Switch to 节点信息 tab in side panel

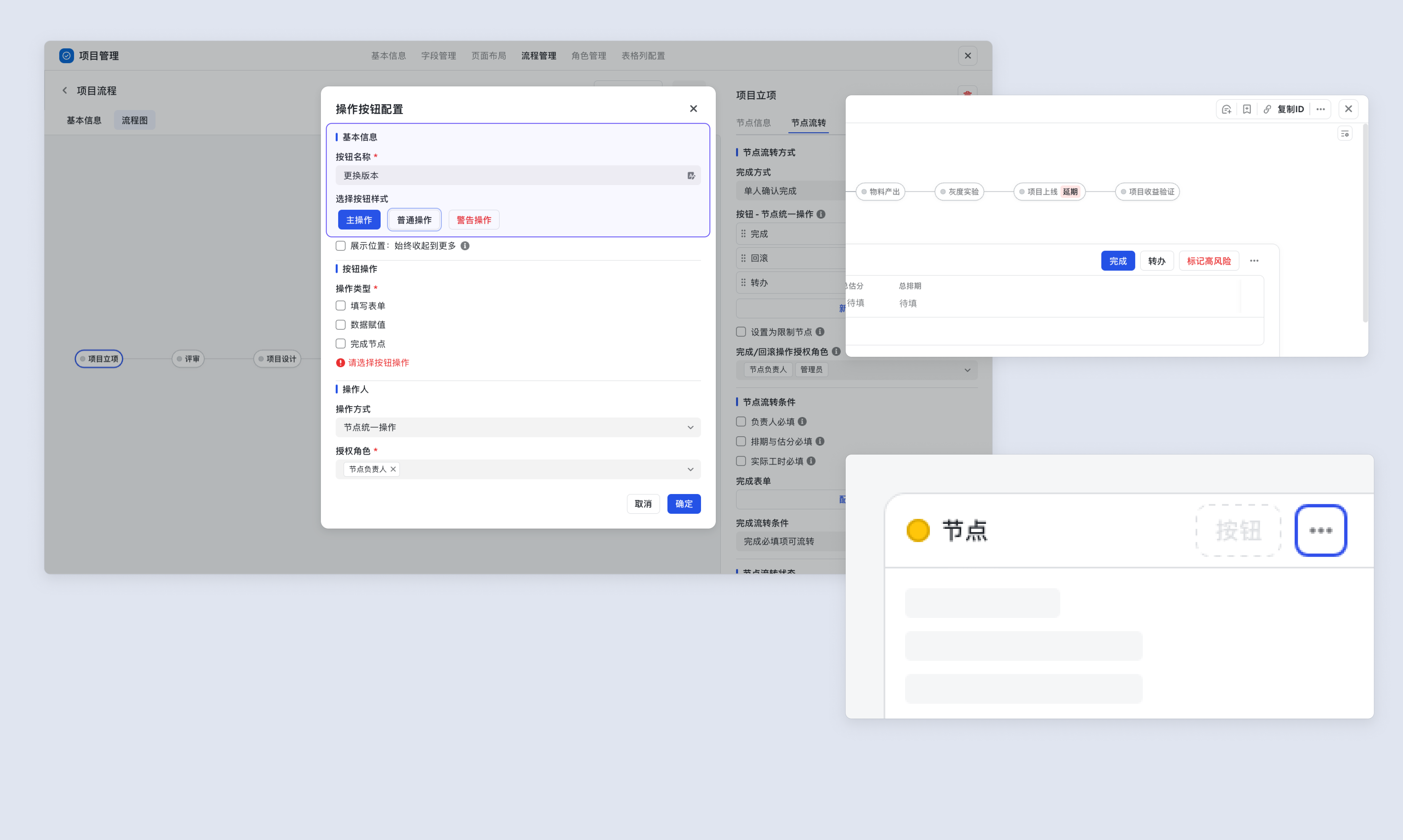tap(754, 123)
